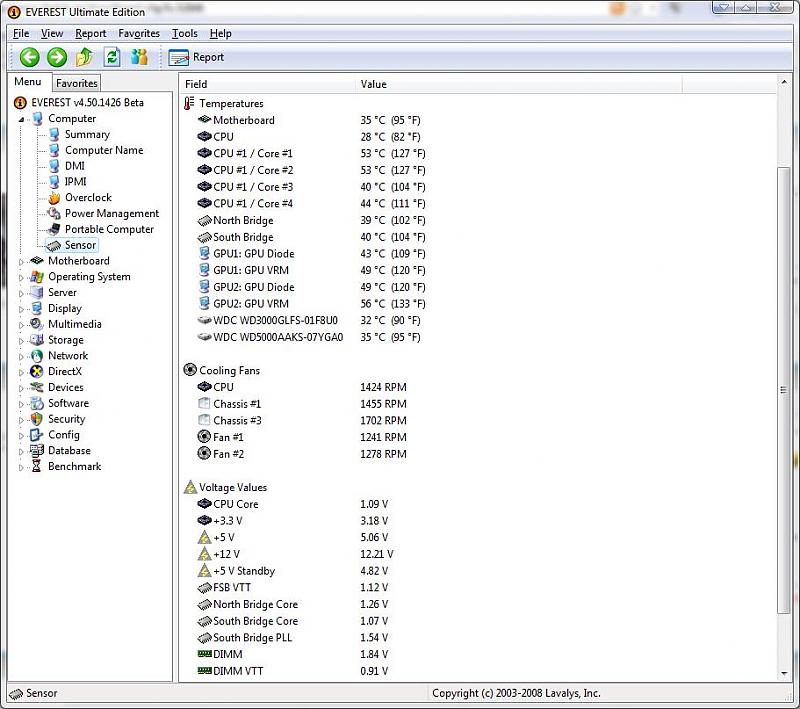Select the 'GPU2: GPU VRM' temperature row

(x=311, y=304)
